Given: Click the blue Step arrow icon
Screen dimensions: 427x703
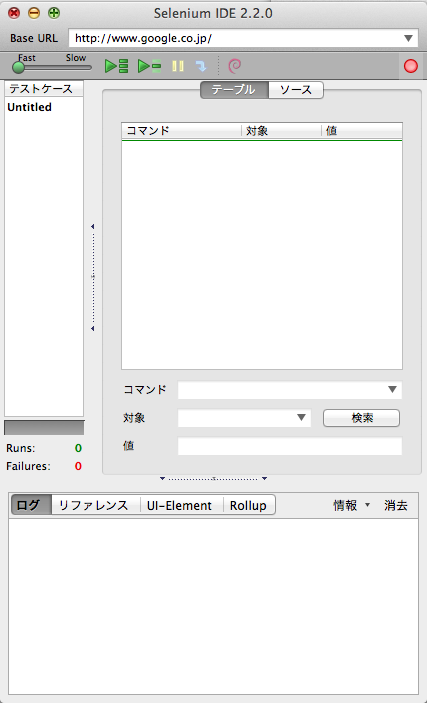Looking at the screenshot, I should (x=201, y=66).
